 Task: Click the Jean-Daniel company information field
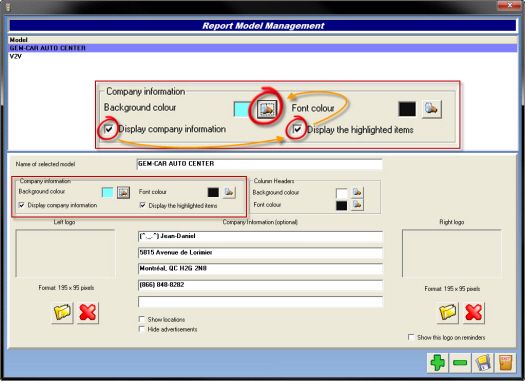(260, 236)
